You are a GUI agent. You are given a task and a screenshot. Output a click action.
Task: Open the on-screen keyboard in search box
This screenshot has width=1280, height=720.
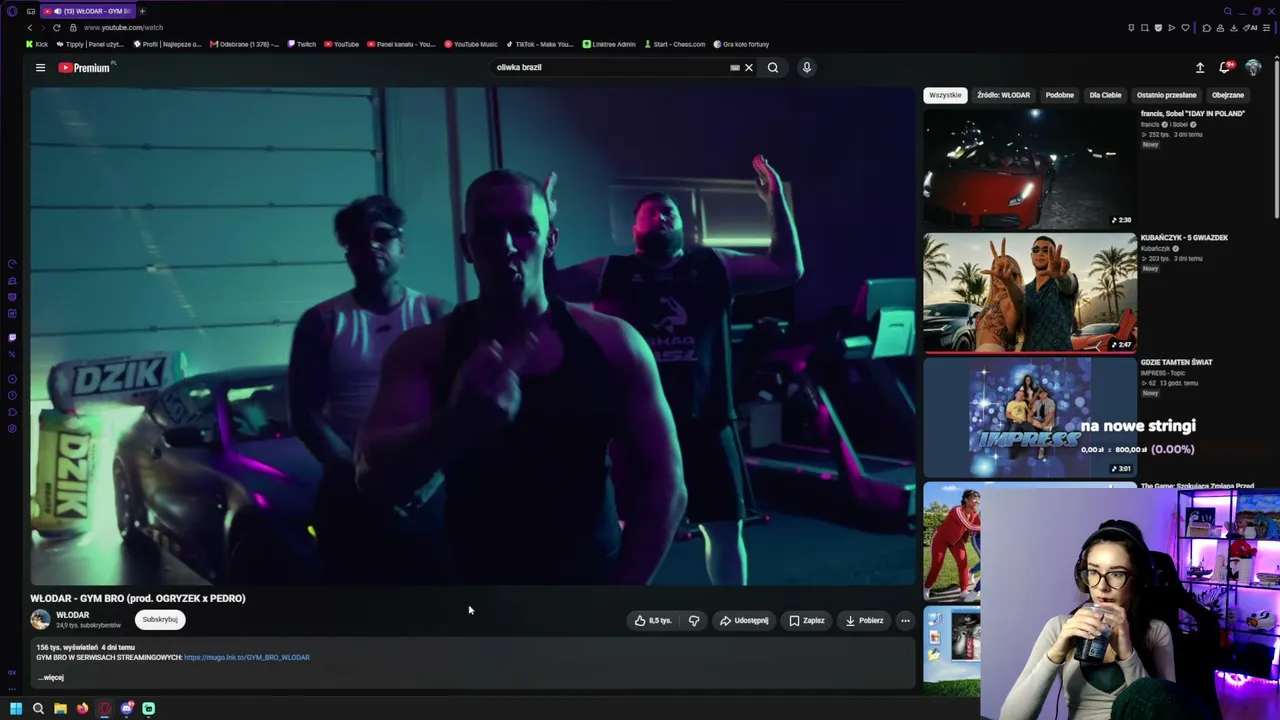click(x=735, y=68)
